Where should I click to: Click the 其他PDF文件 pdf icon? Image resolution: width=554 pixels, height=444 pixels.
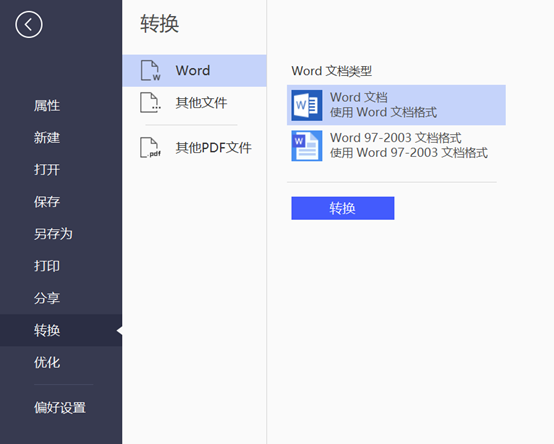[151, 147]
